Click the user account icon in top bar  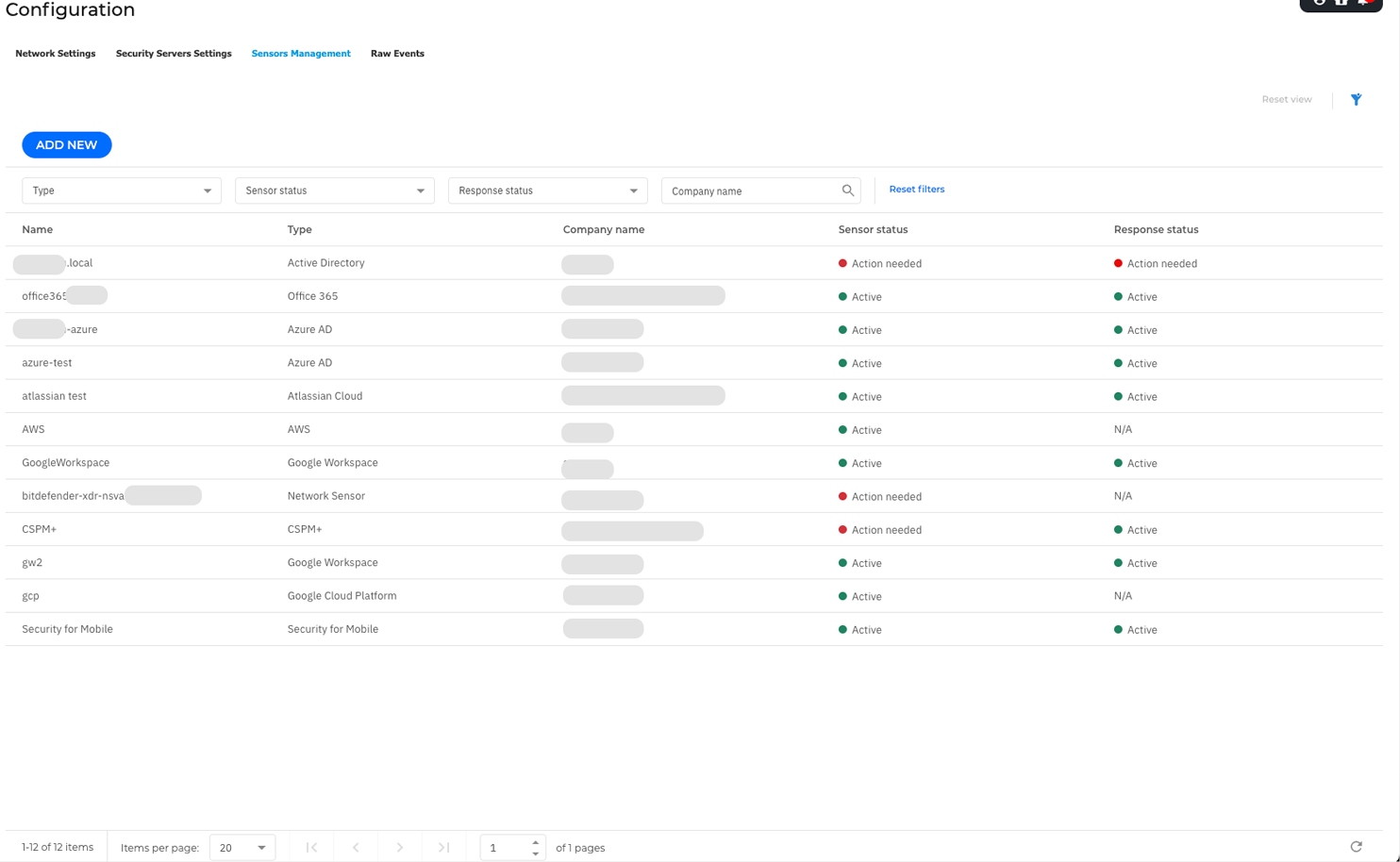[1319, 4]
